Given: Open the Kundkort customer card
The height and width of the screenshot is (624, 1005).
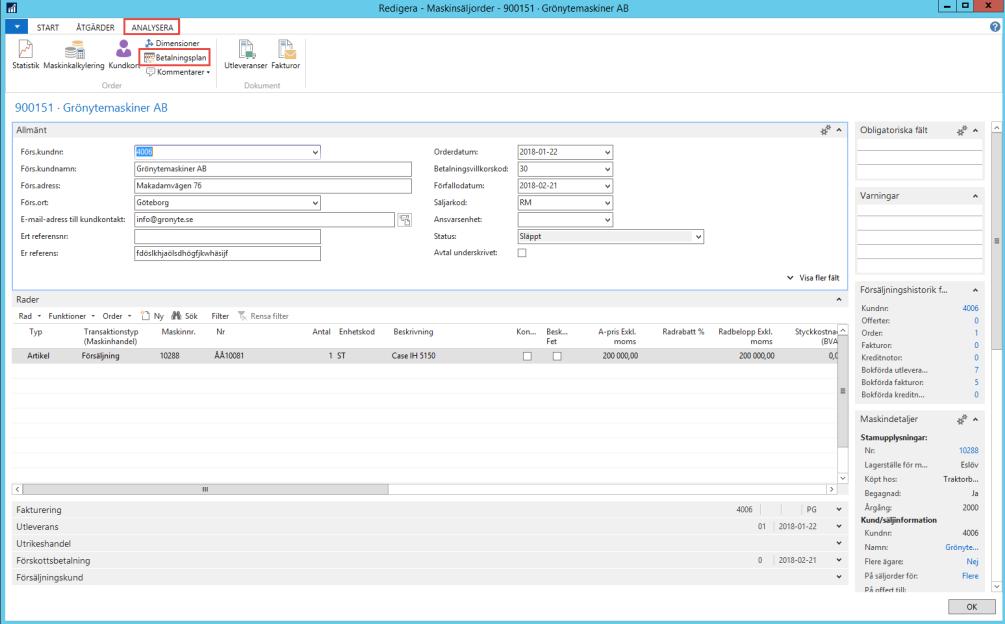Looking at the screenshot, I should click(123, 54).
